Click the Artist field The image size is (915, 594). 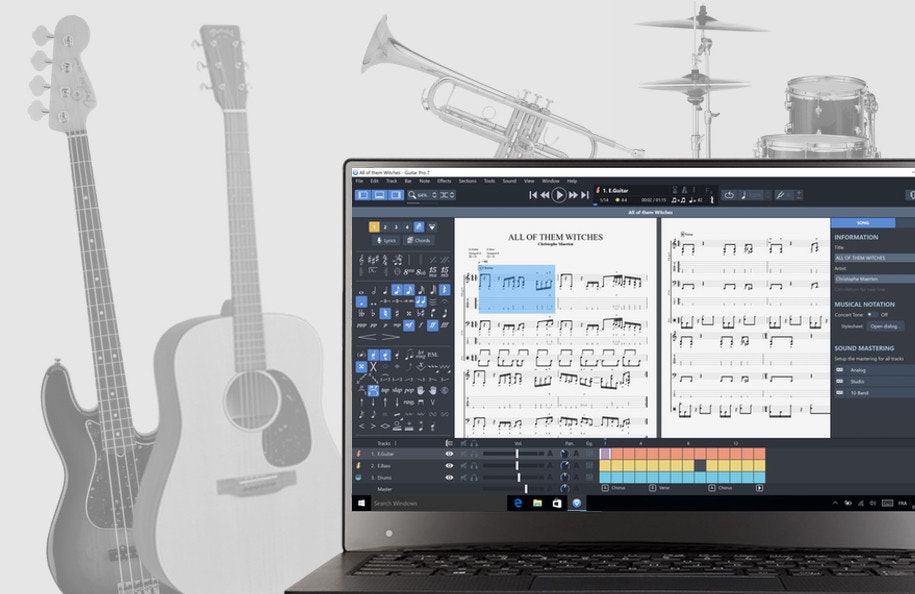pos(874,279)
